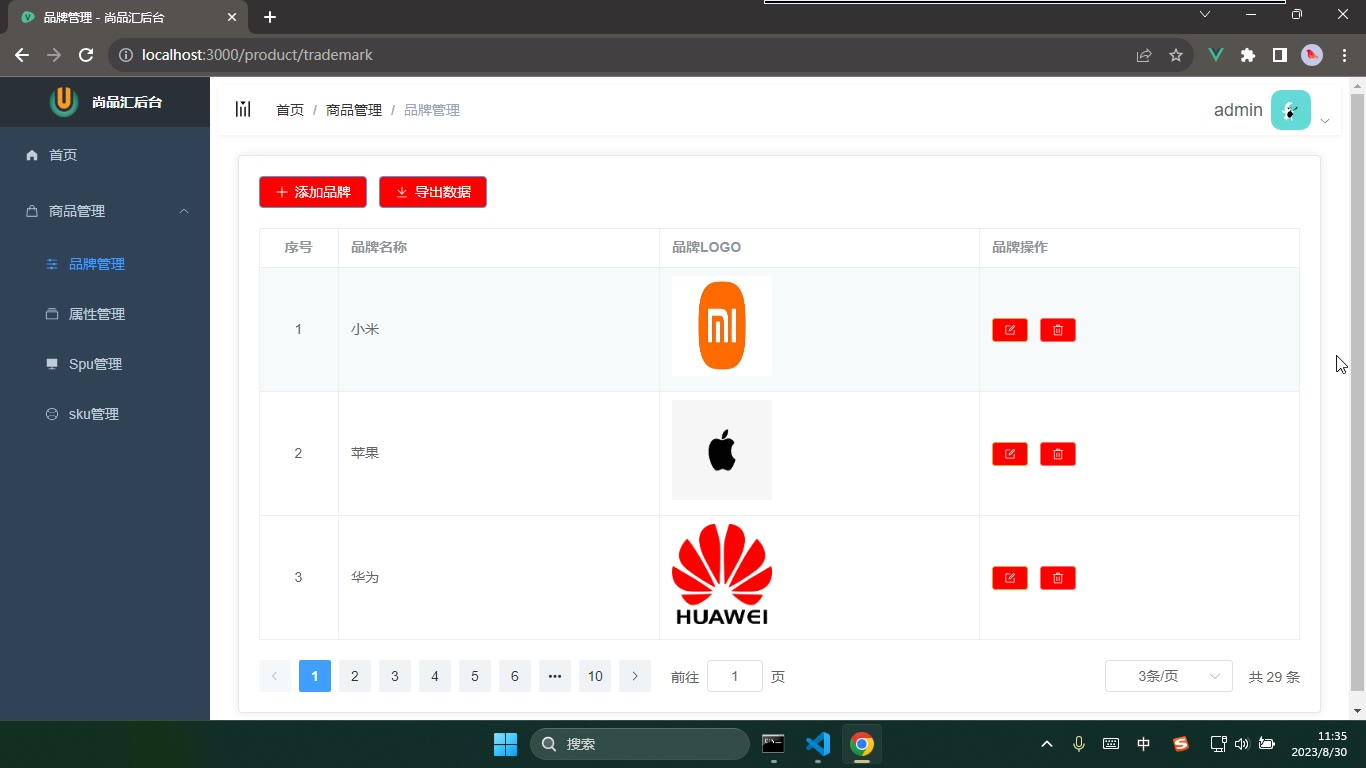The height and width of the screenshot is (768, 1366).
Task: Jump to page 10 in pagination
Action: pos(595,677)
